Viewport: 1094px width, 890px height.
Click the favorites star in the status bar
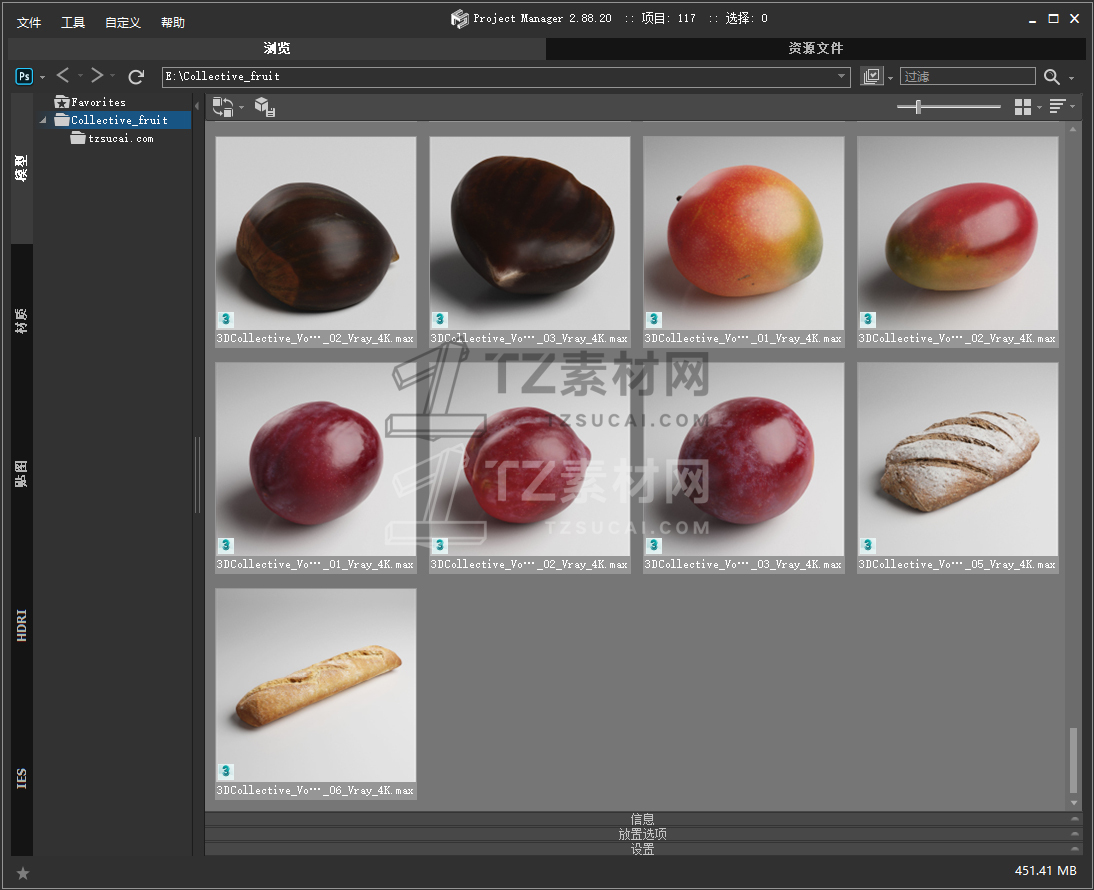point(23,873)
